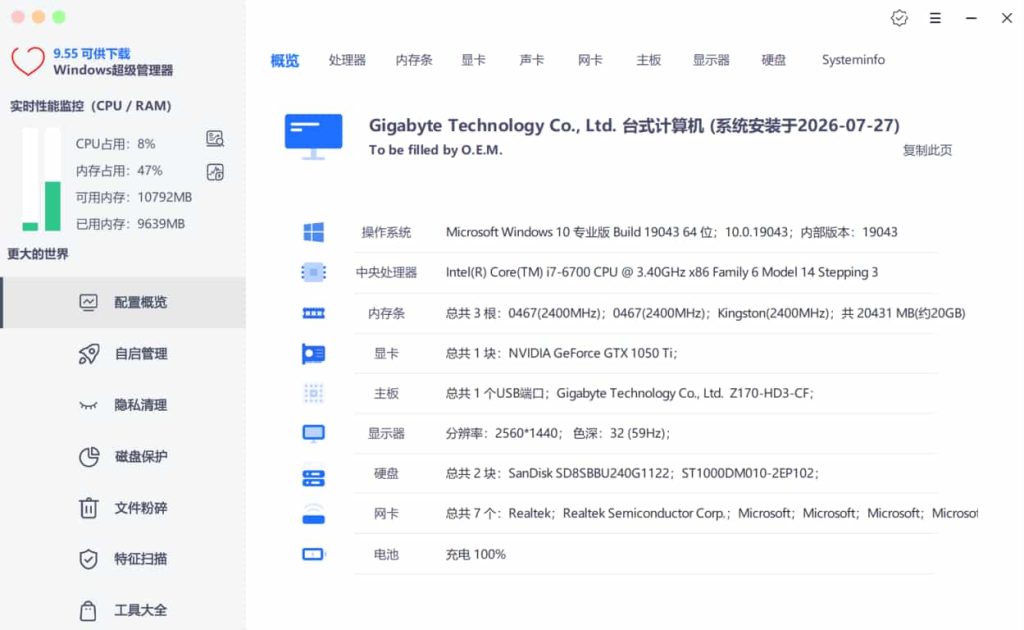Open the Systeminfo tab

(x=853, y=60)
